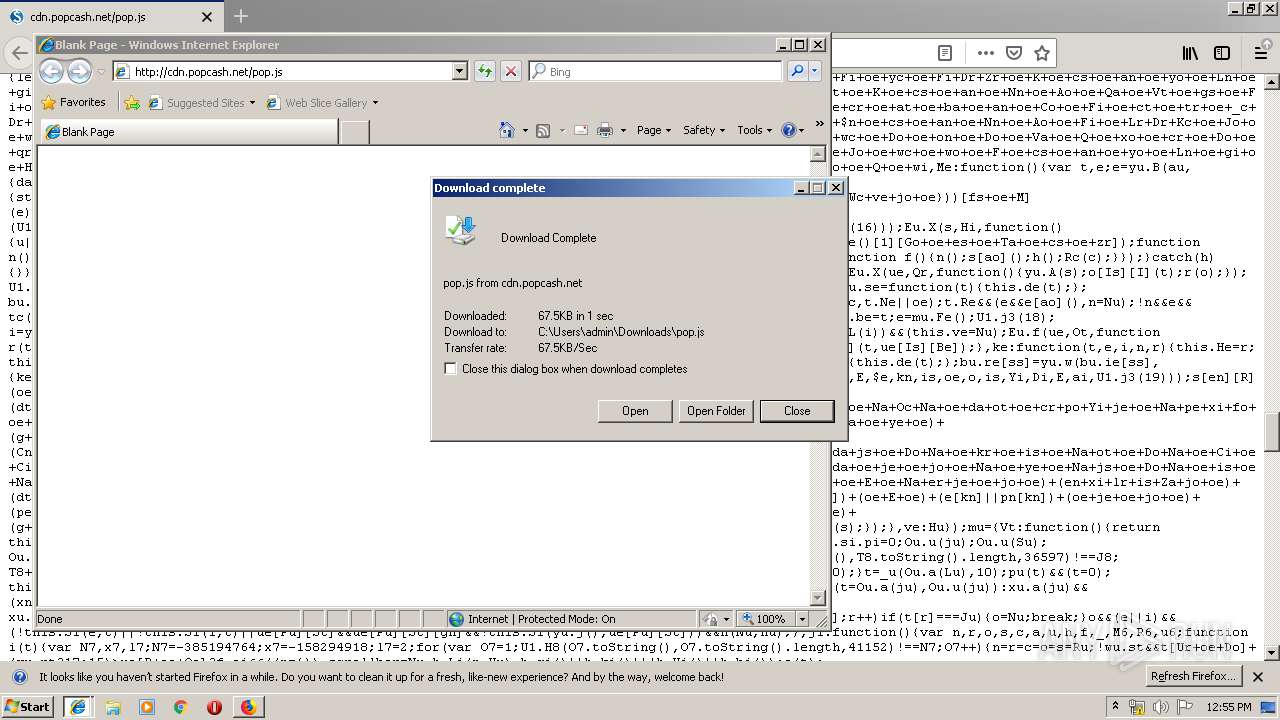Expand Suggested Sites dropdown
This screenshot has height=720, width=1280.
[x=252, y=102]
